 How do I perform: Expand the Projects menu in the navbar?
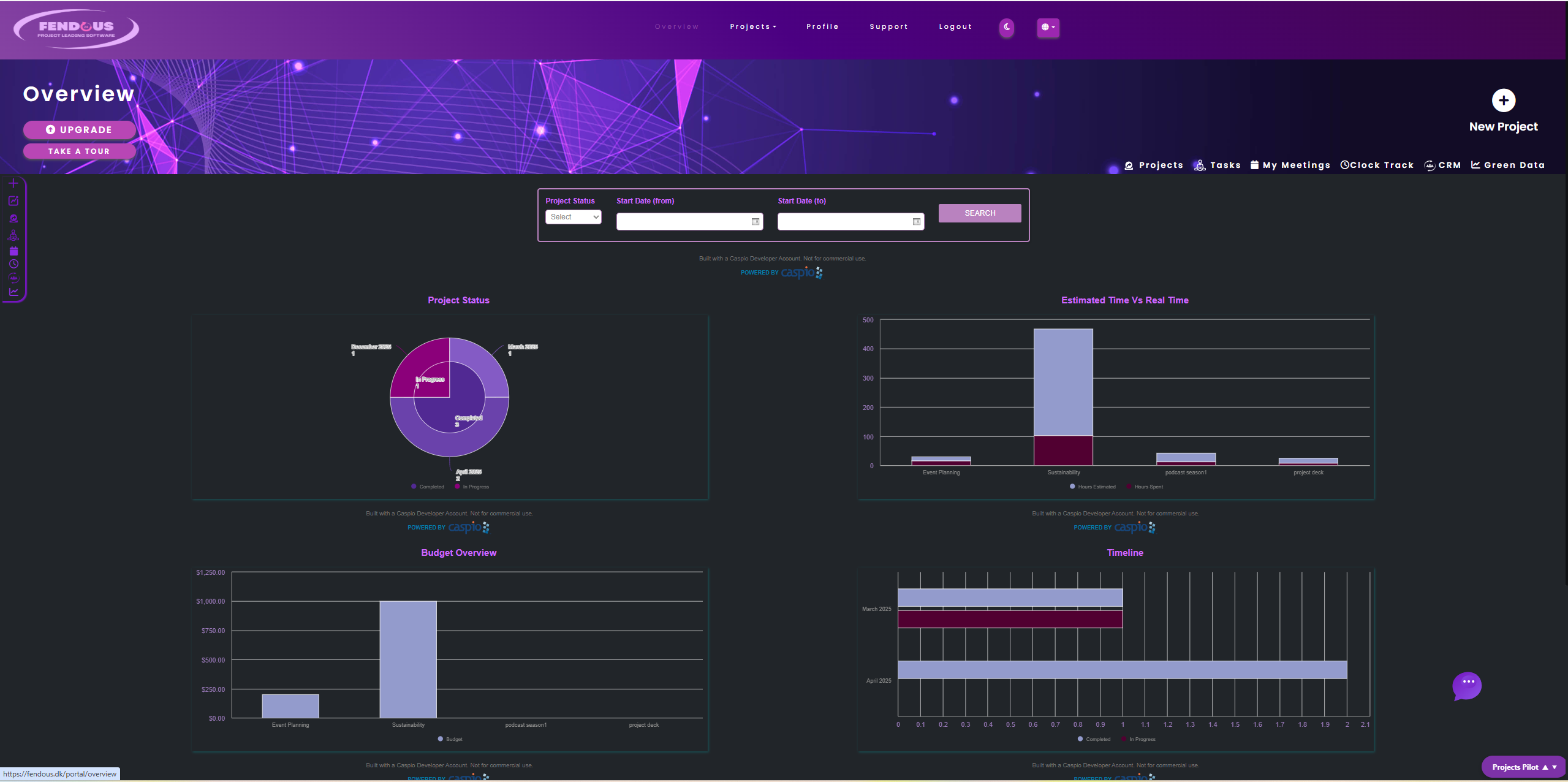753,26
